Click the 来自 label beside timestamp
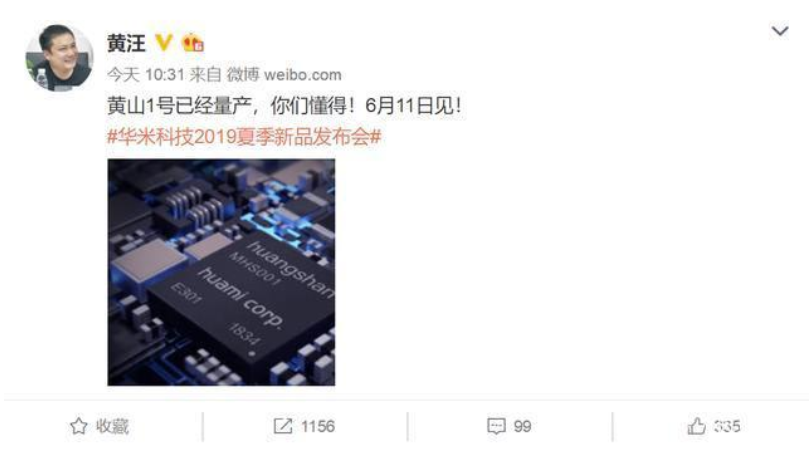Screen dimensions: 810x459 205,75
